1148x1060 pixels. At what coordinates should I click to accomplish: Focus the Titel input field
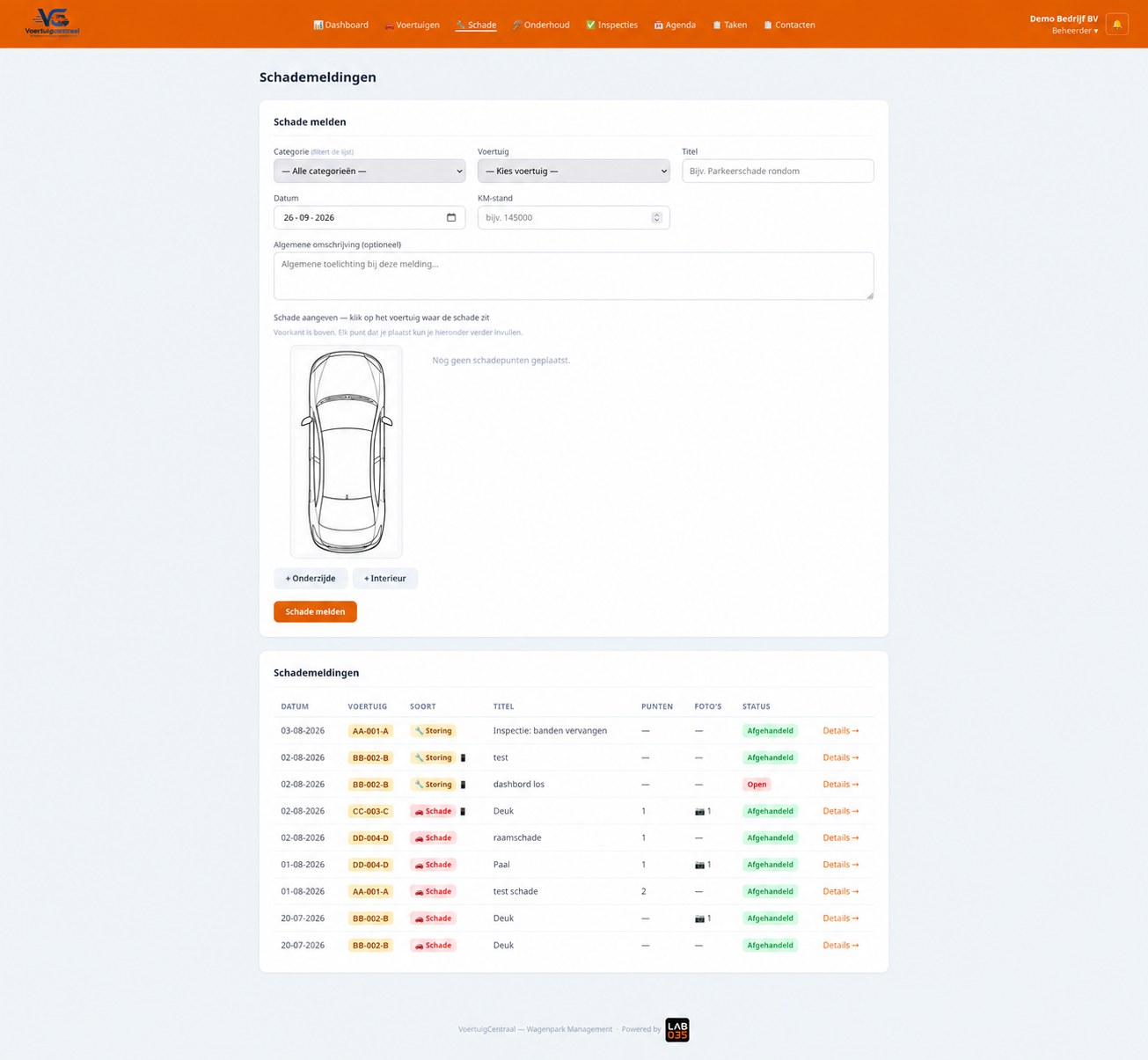pos(778,171)
